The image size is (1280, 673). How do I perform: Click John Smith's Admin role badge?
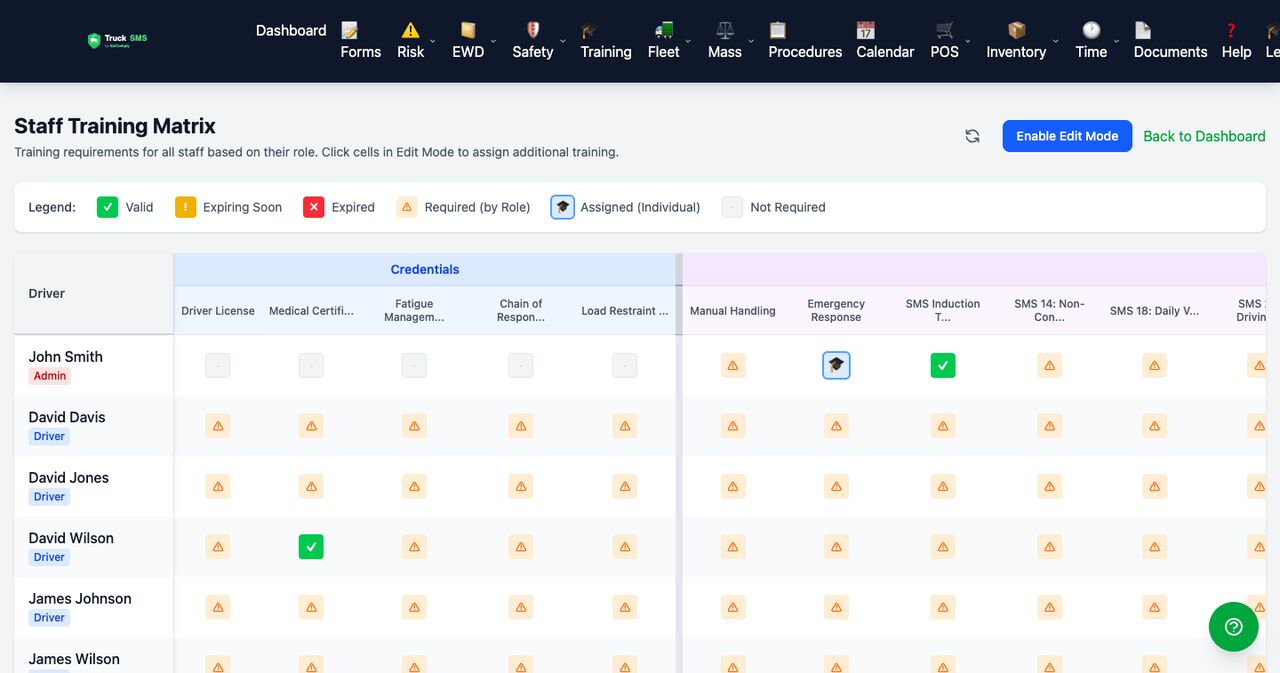click(x=50, y=376)
